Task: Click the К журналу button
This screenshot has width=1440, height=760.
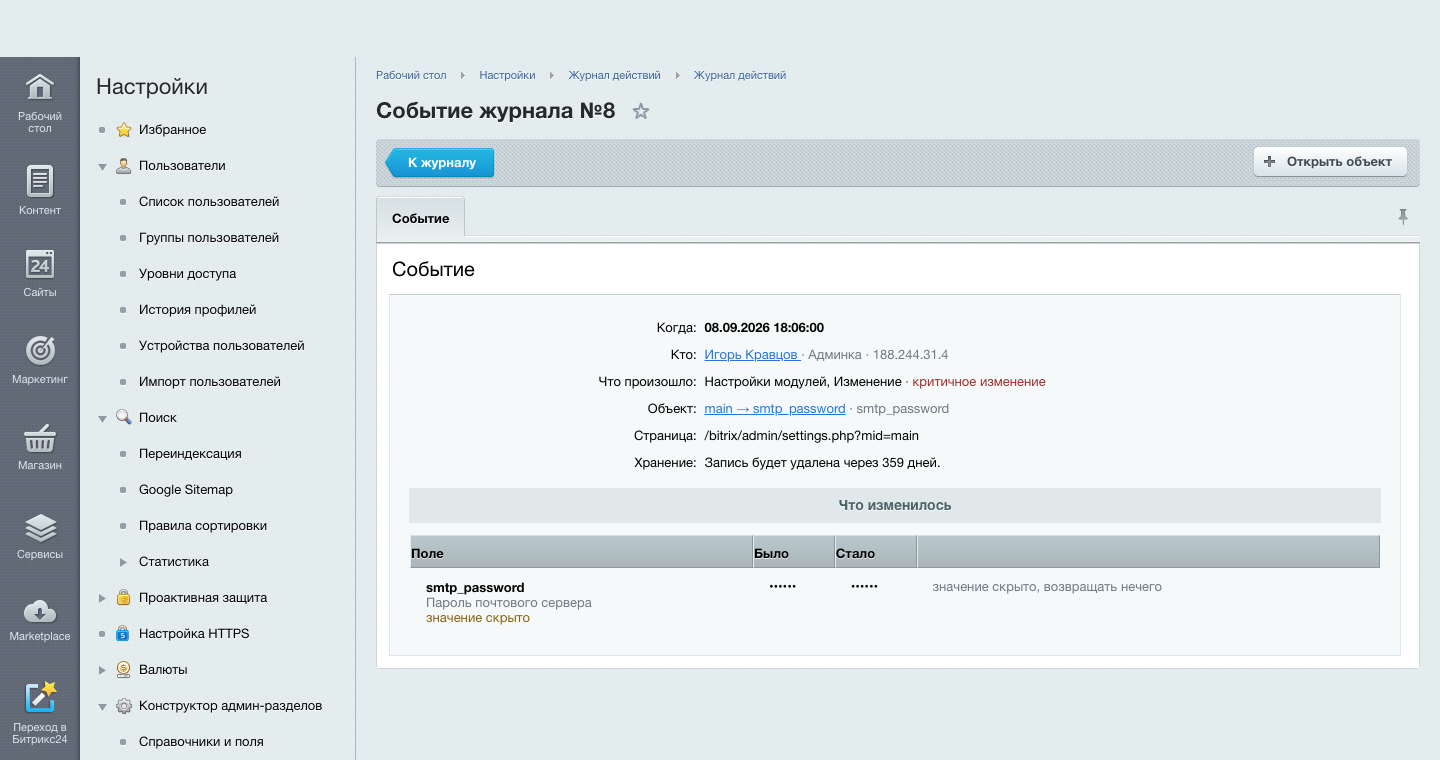Action: coord(441,162)
